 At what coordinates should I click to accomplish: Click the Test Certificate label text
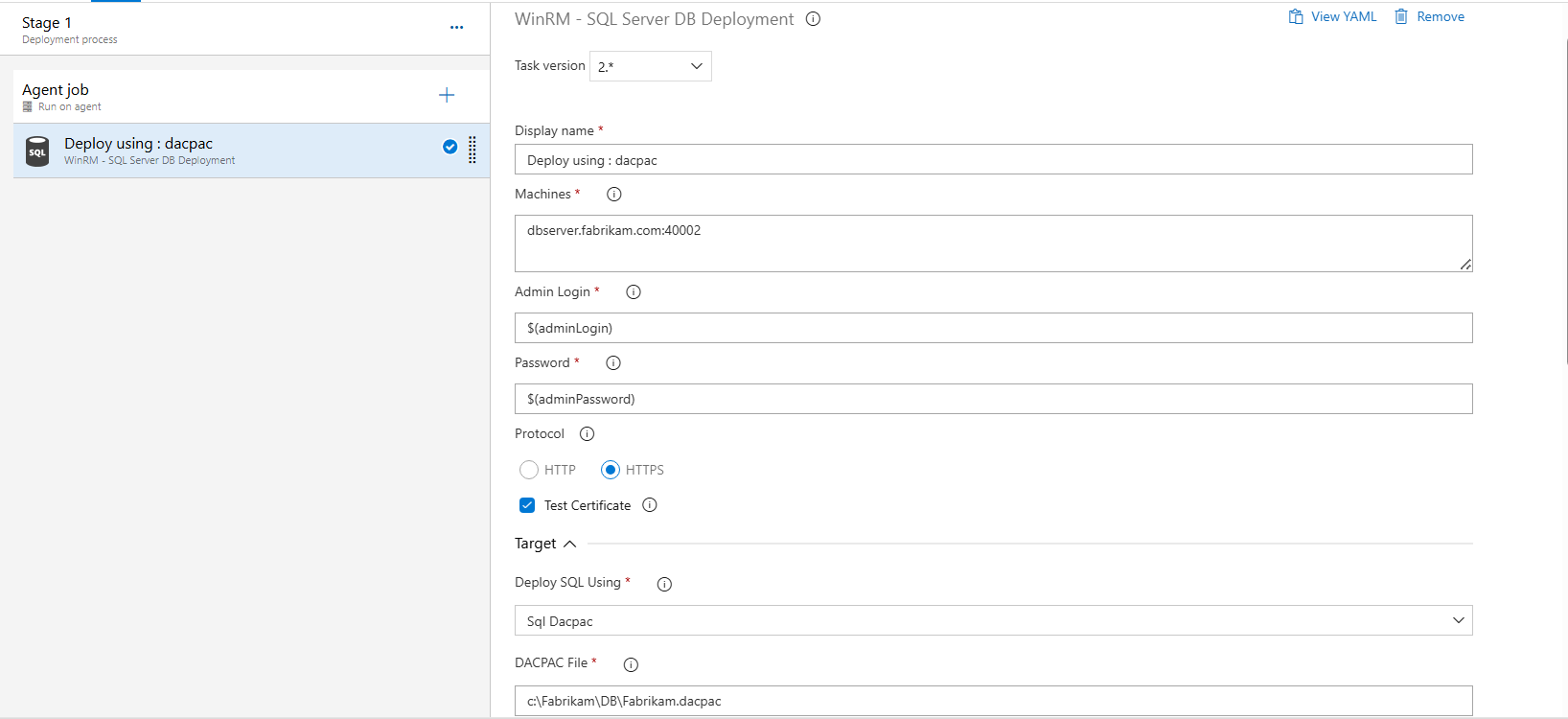pyautogui.click(x=588, y=505)
